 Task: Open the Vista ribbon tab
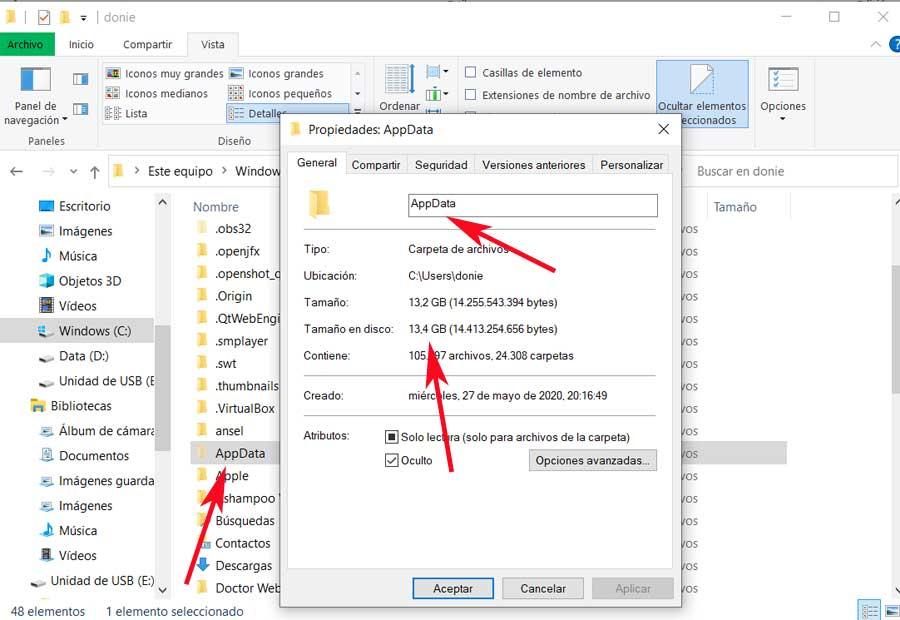point(213,44)
